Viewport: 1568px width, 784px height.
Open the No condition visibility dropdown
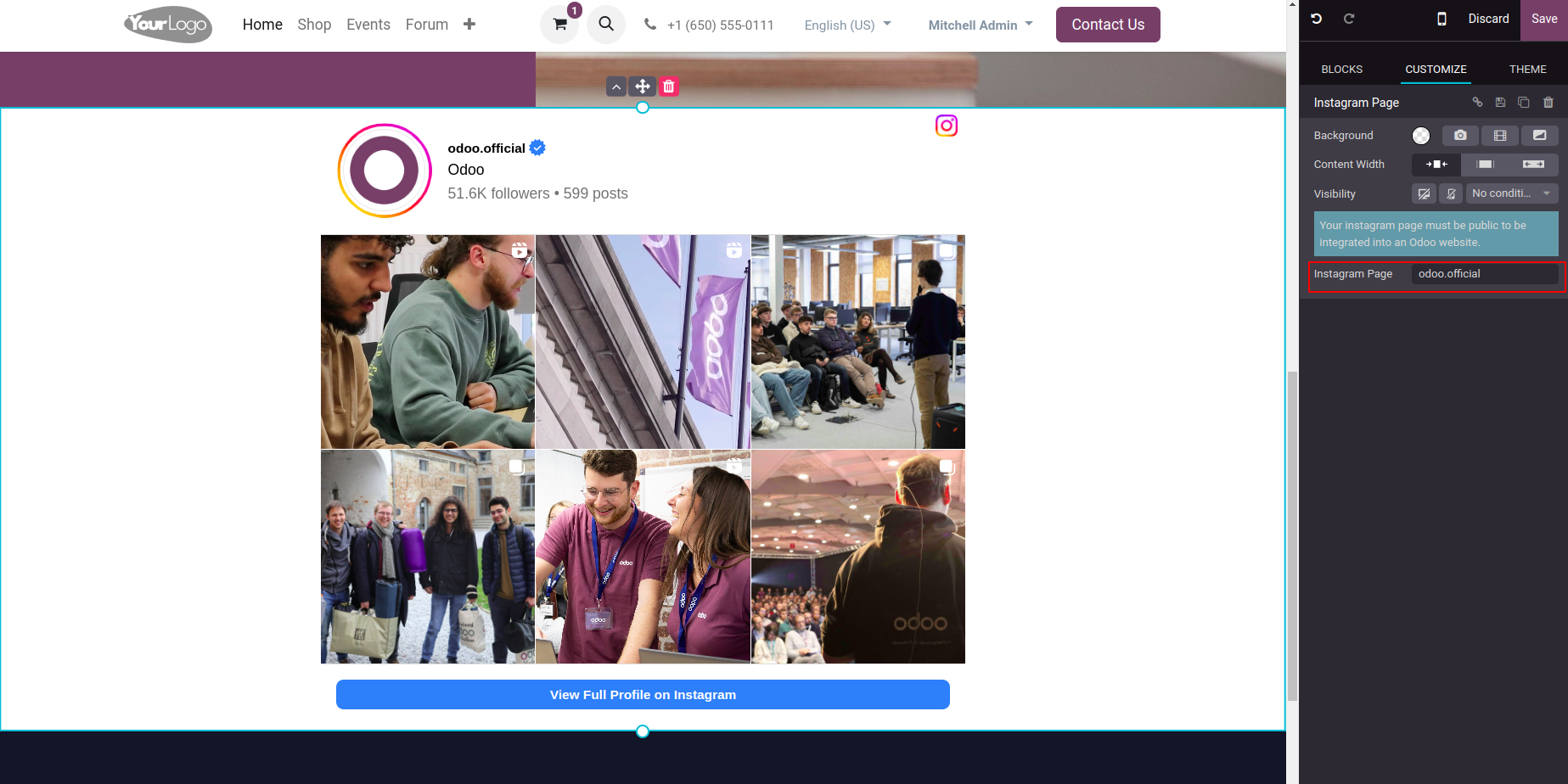click(x=1512, y=194)
